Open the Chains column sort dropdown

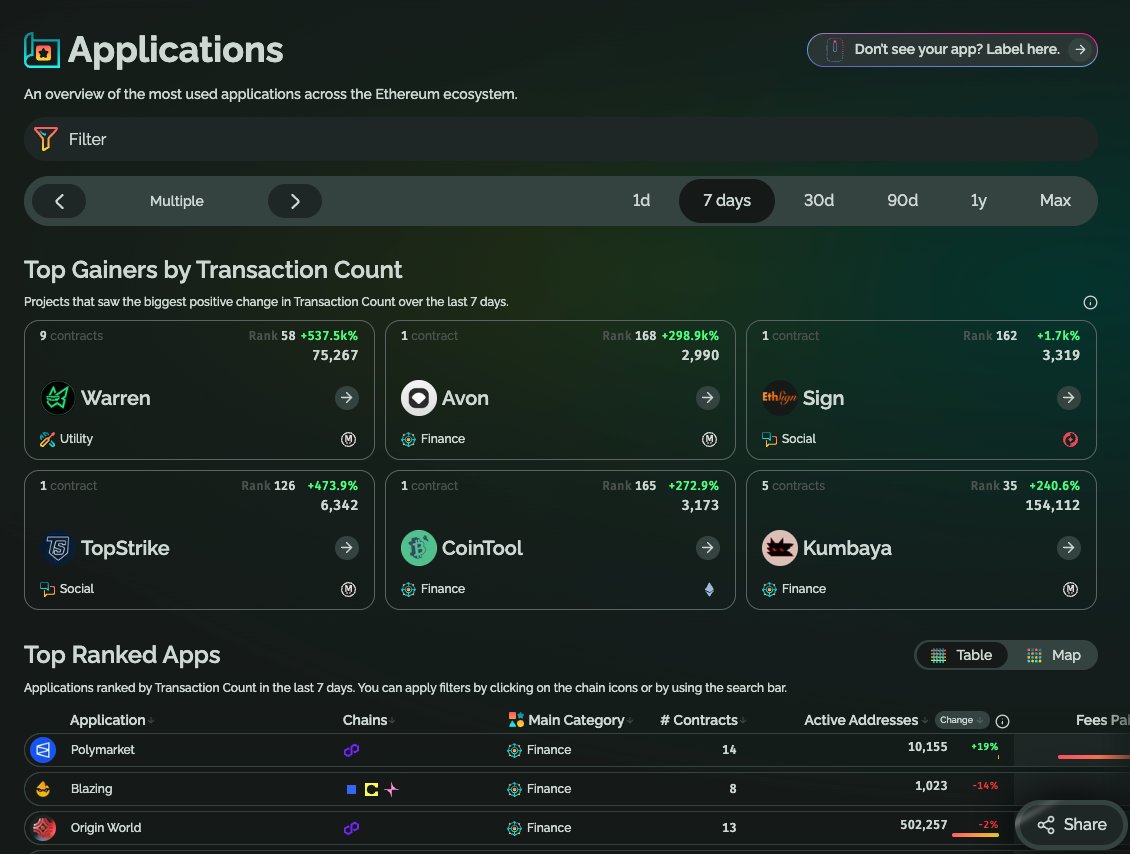[389, 720]
